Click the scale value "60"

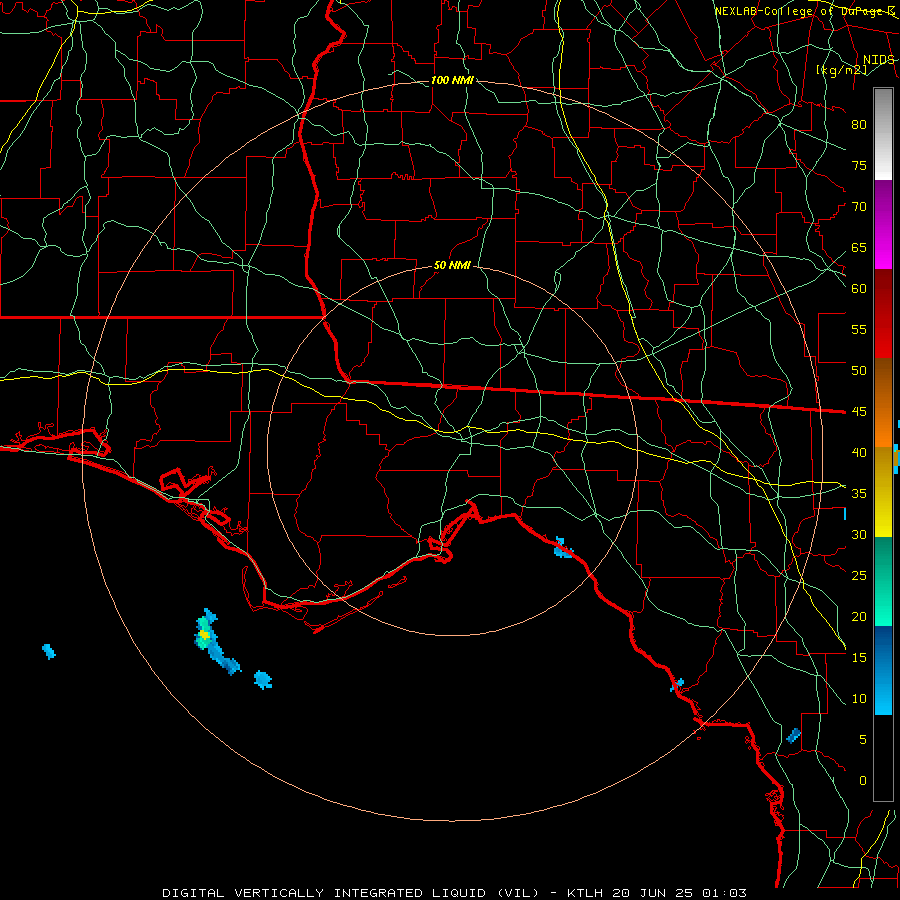point(859,289)
